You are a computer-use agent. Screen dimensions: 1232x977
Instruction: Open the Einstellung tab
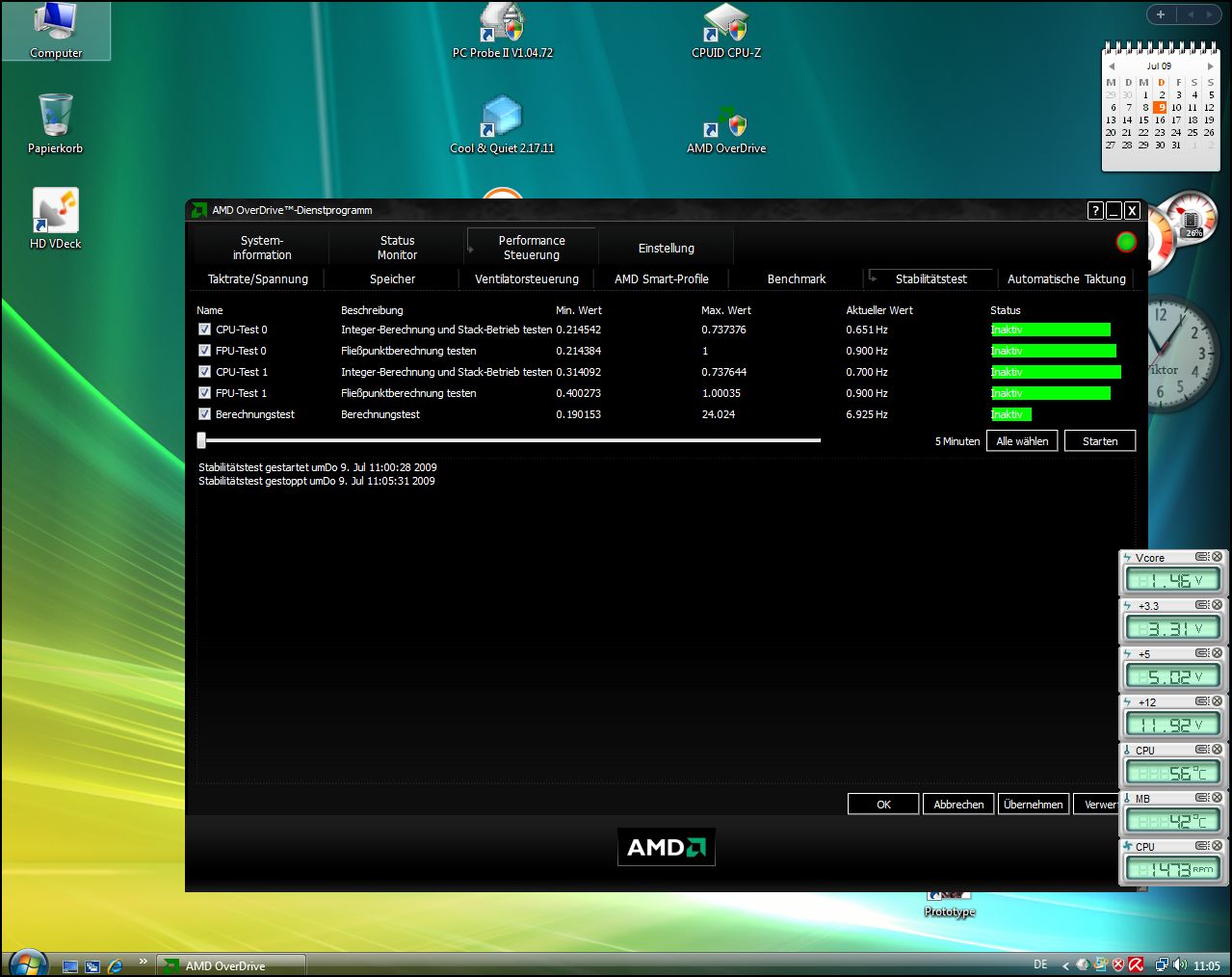point(666,248)
